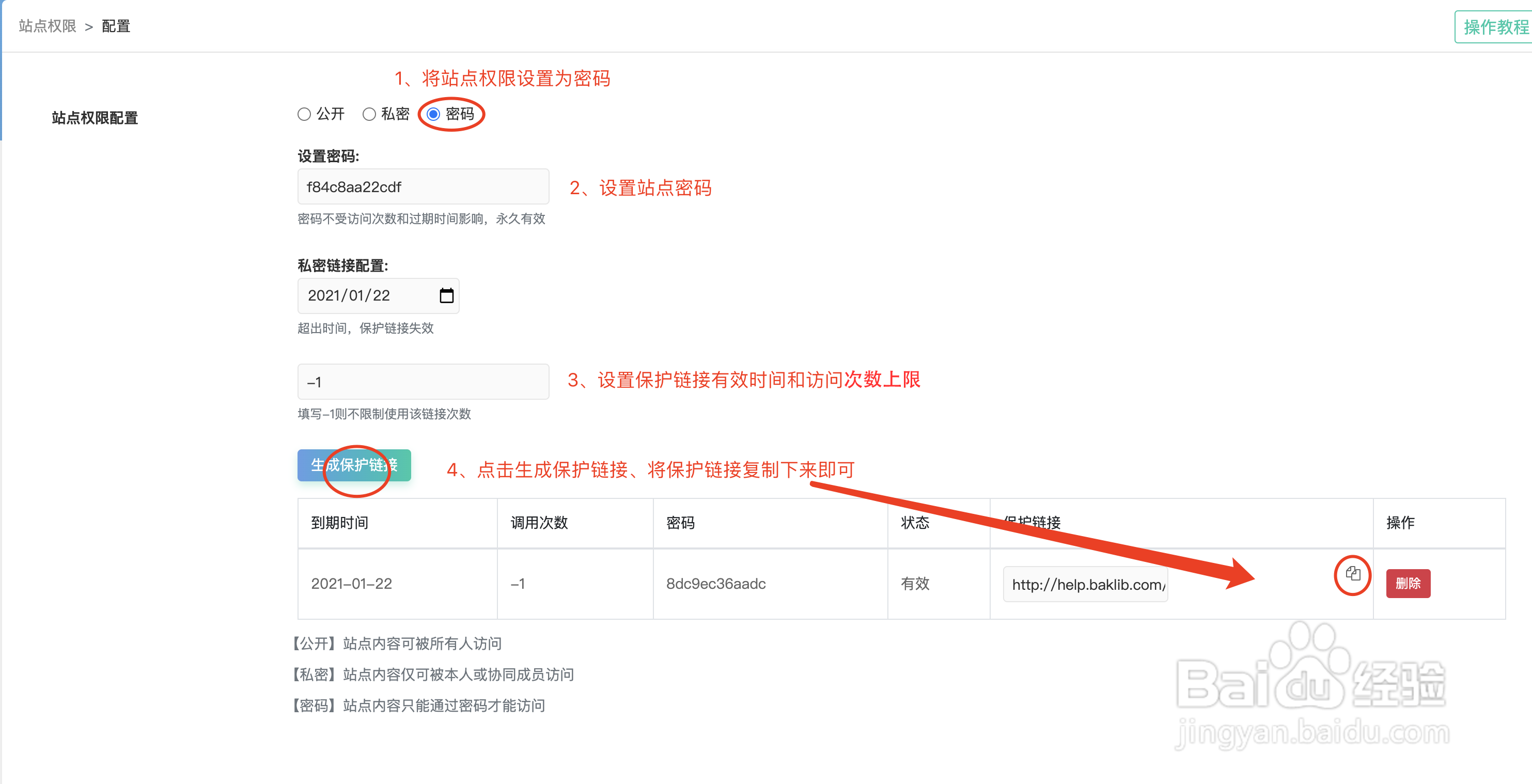Viewport: 1532px width, 784px height.
Task: Click the 操作教程 button
Action: tap(1493, 26)
